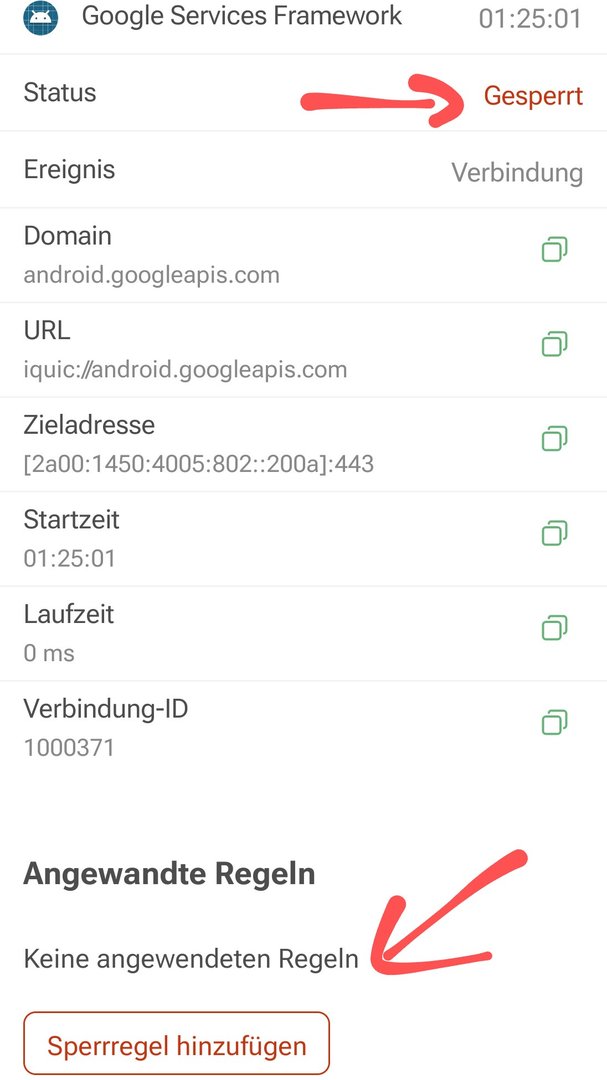Click the Sperrregel hinzufügen button

(176, 1046)
